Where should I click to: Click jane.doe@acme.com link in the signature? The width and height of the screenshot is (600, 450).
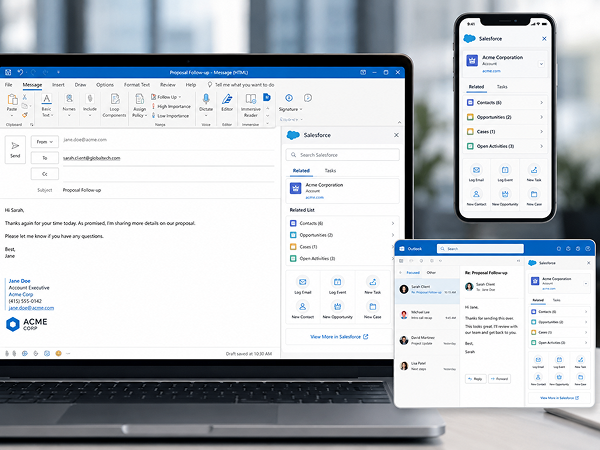click(31, 308)
